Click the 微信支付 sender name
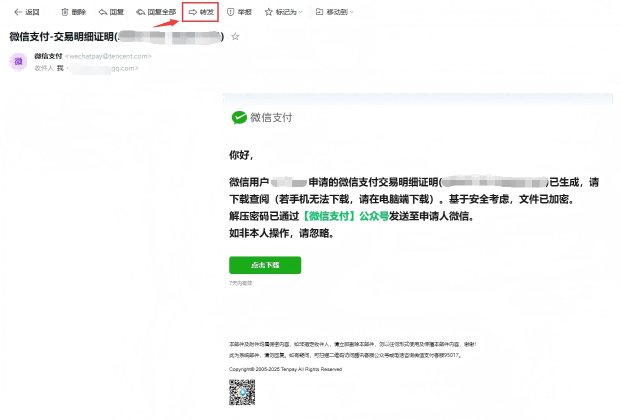Image resolution: width=621 pixels, height=420 pixels. click(x=48, y=56)
